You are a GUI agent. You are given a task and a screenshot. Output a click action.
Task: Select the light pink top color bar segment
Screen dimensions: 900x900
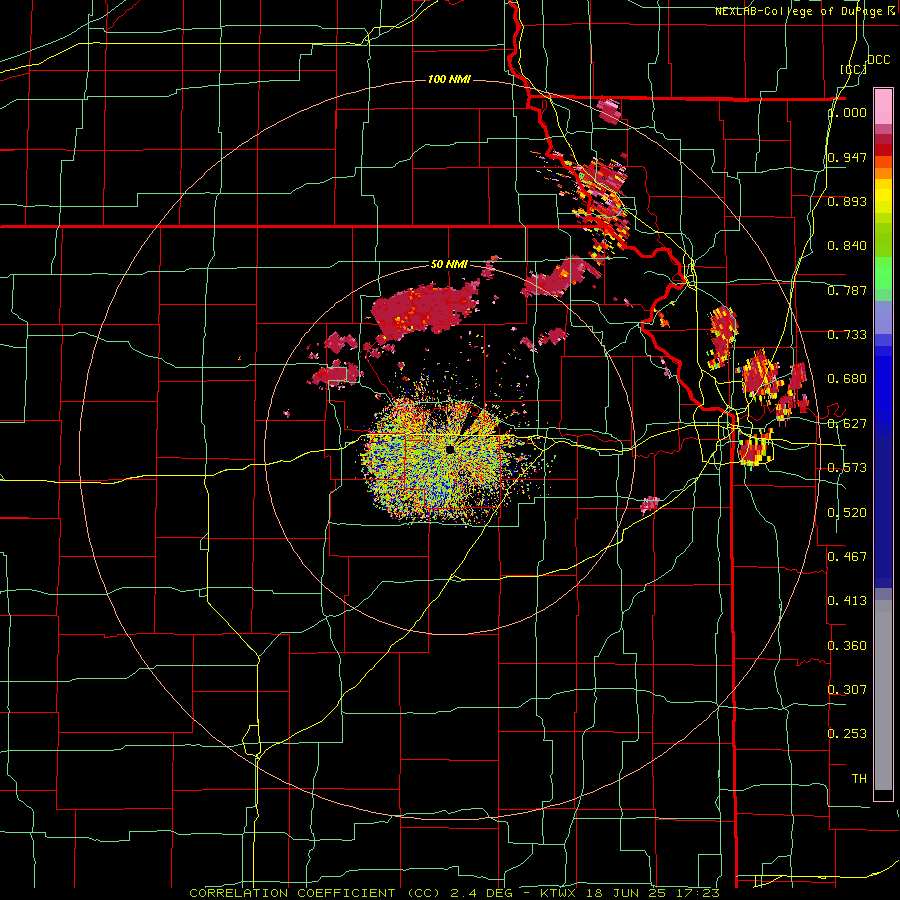tap(883, 106)
